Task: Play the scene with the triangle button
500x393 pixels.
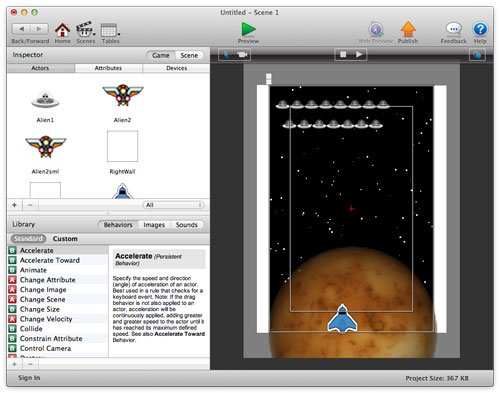Action: (x=359, y=54)
